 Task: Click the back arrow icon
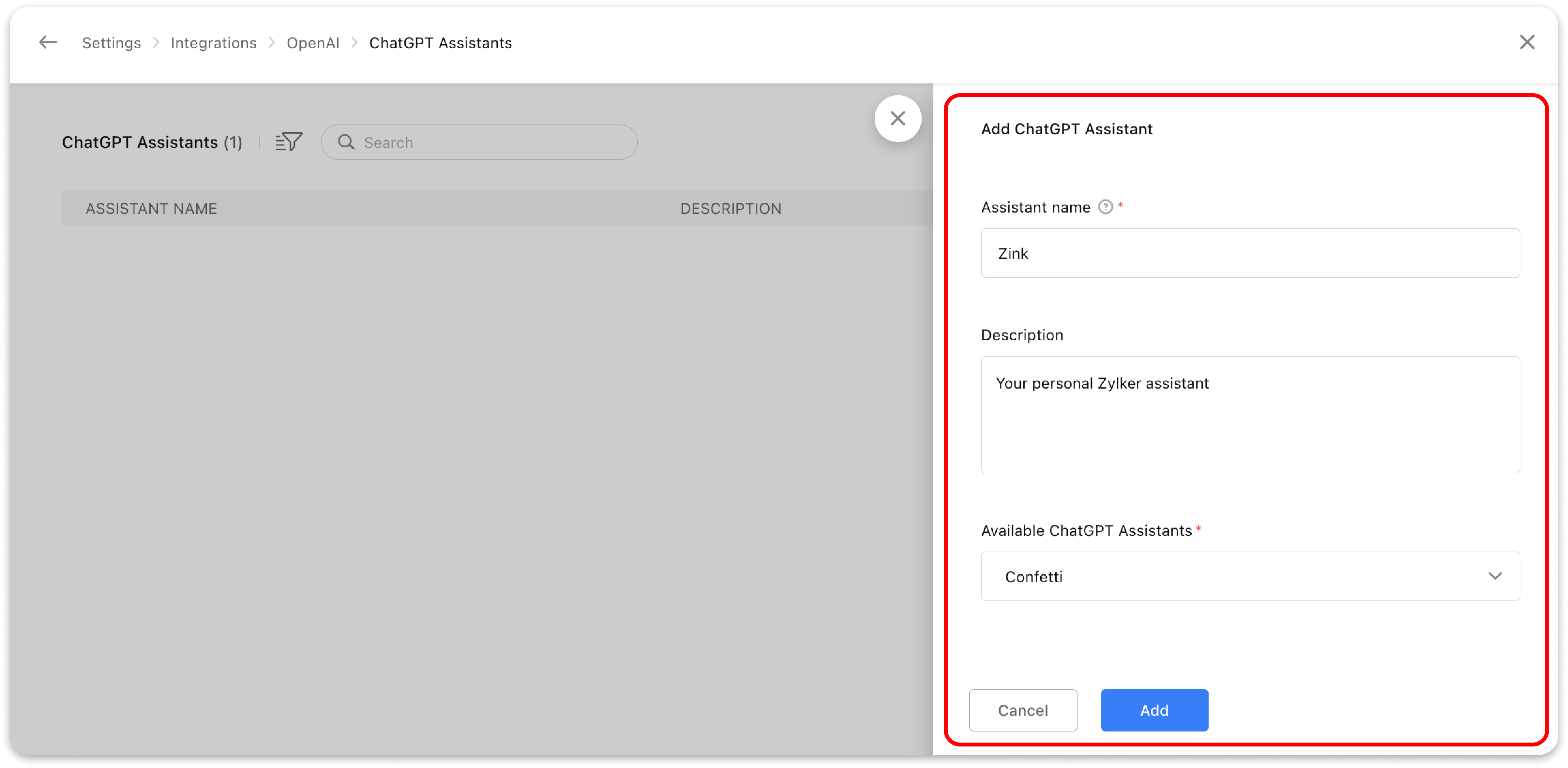click(48, 43)
